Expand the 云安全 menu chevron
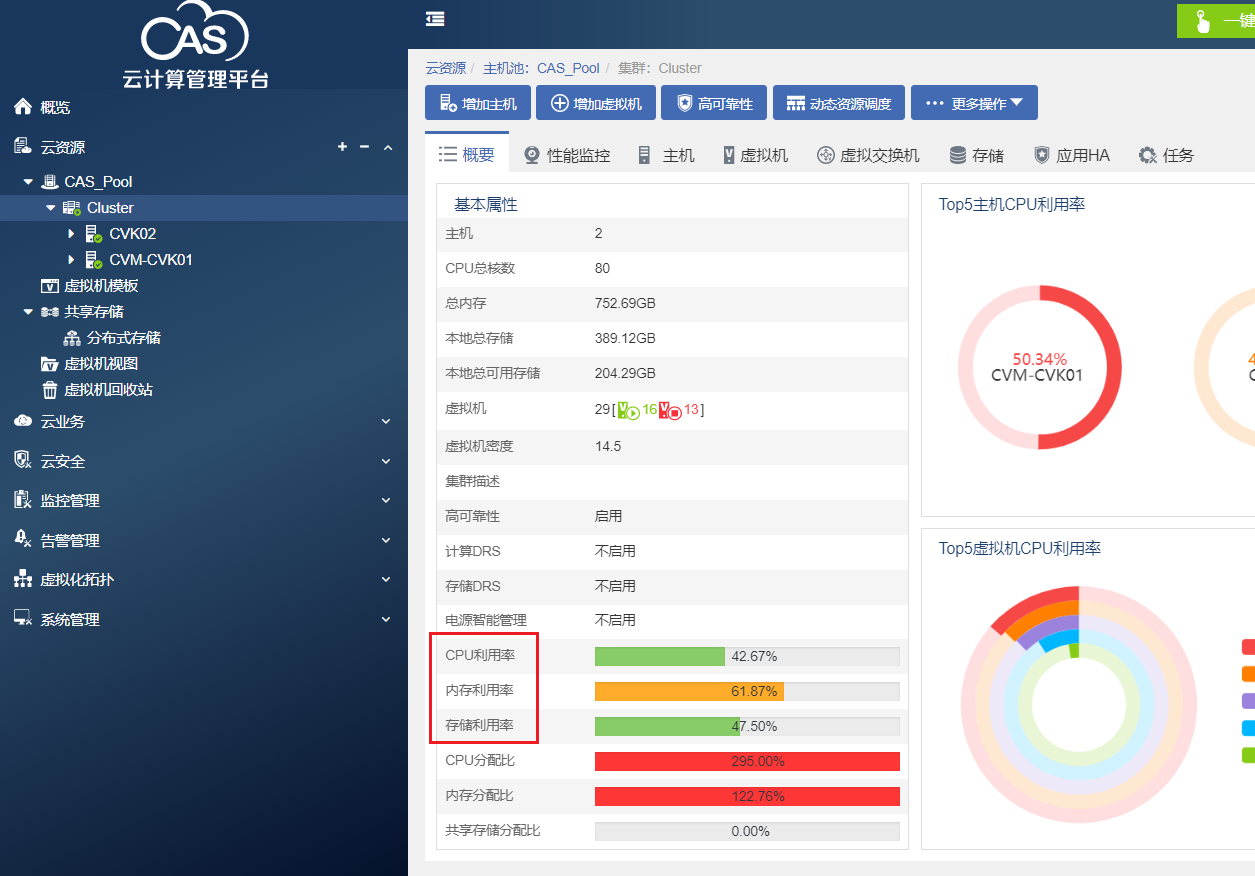Image resolution: width=1255 pixels, height=876 pixels. click(386, 462)
